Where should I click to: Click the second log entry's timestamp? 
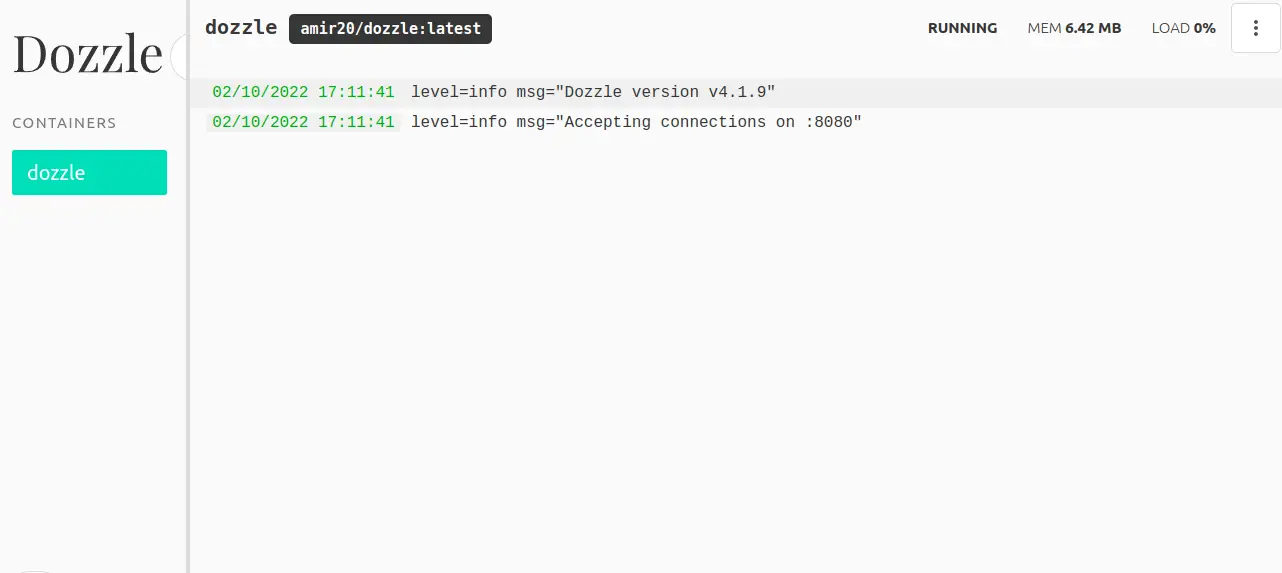(x=303, y=122)
